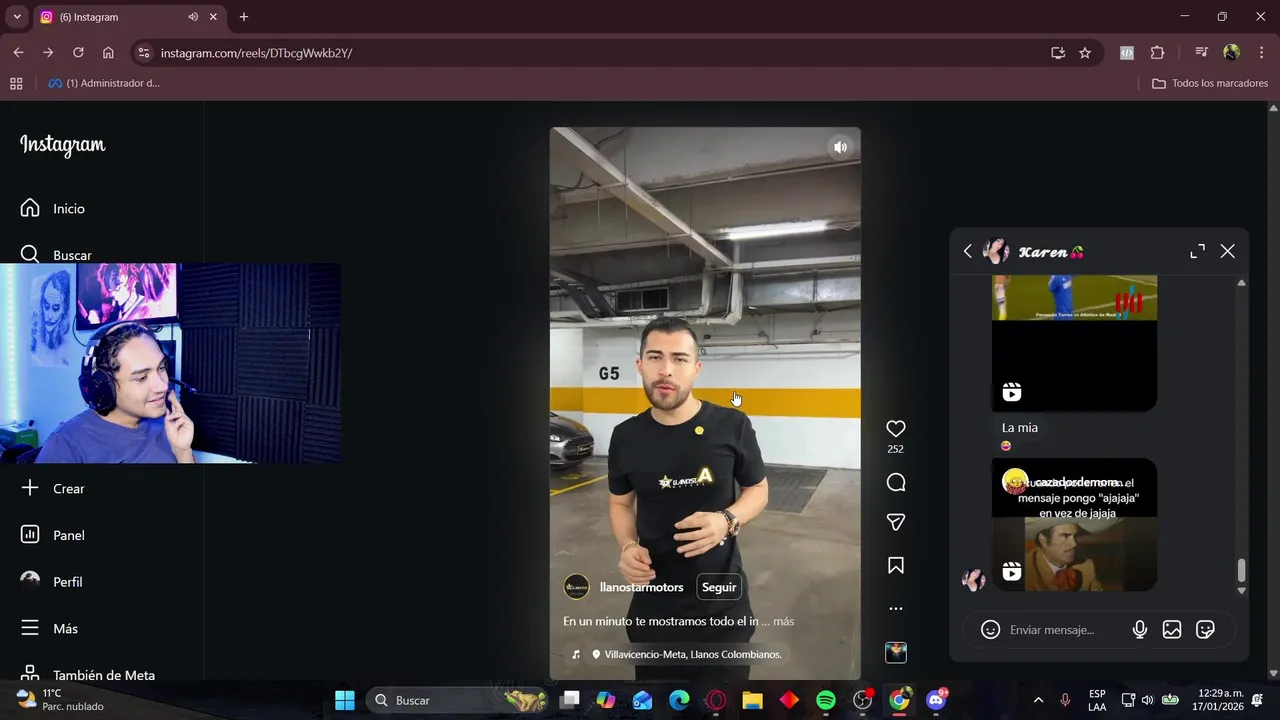Click the browser Back arrow
This screenshot has width=1280, height=720.
click(18, 53)
